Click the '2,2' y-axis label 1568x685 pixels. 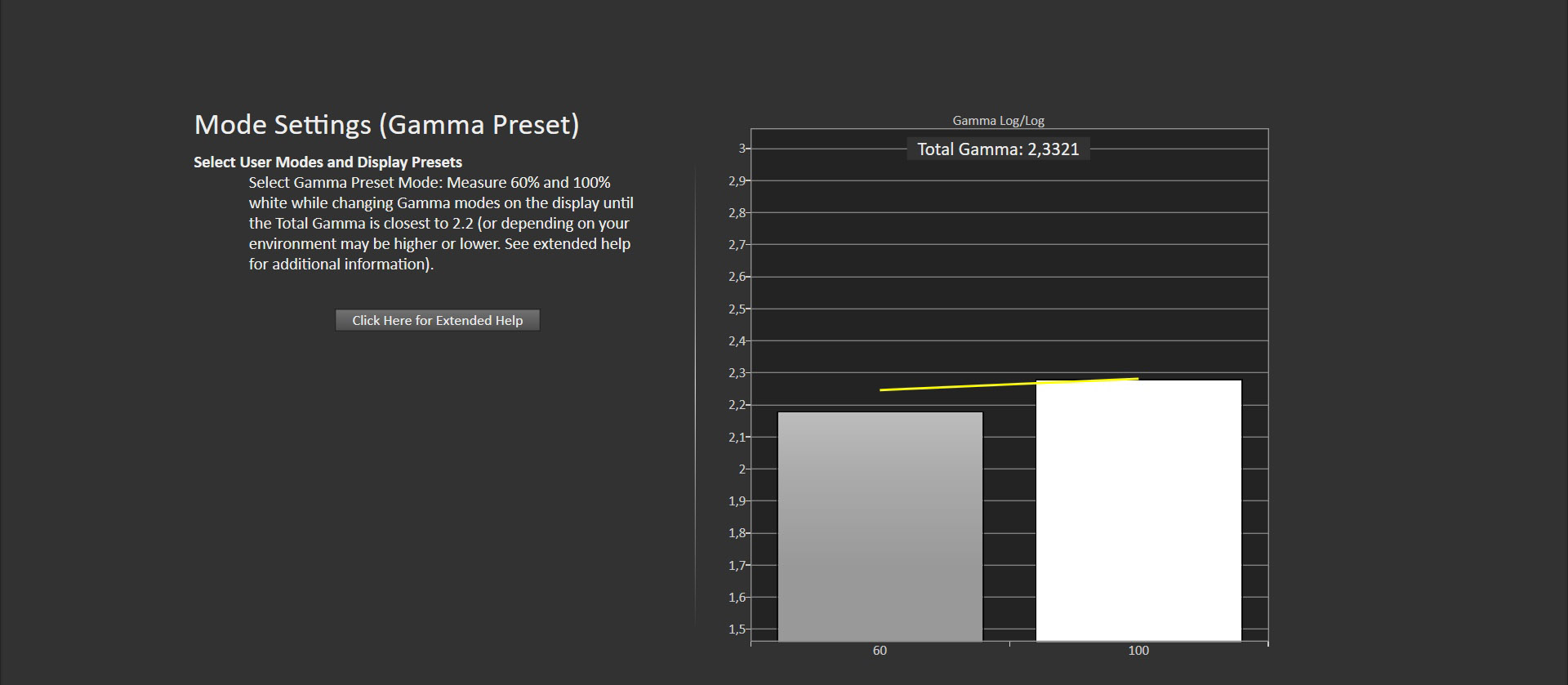pos(737,405)
